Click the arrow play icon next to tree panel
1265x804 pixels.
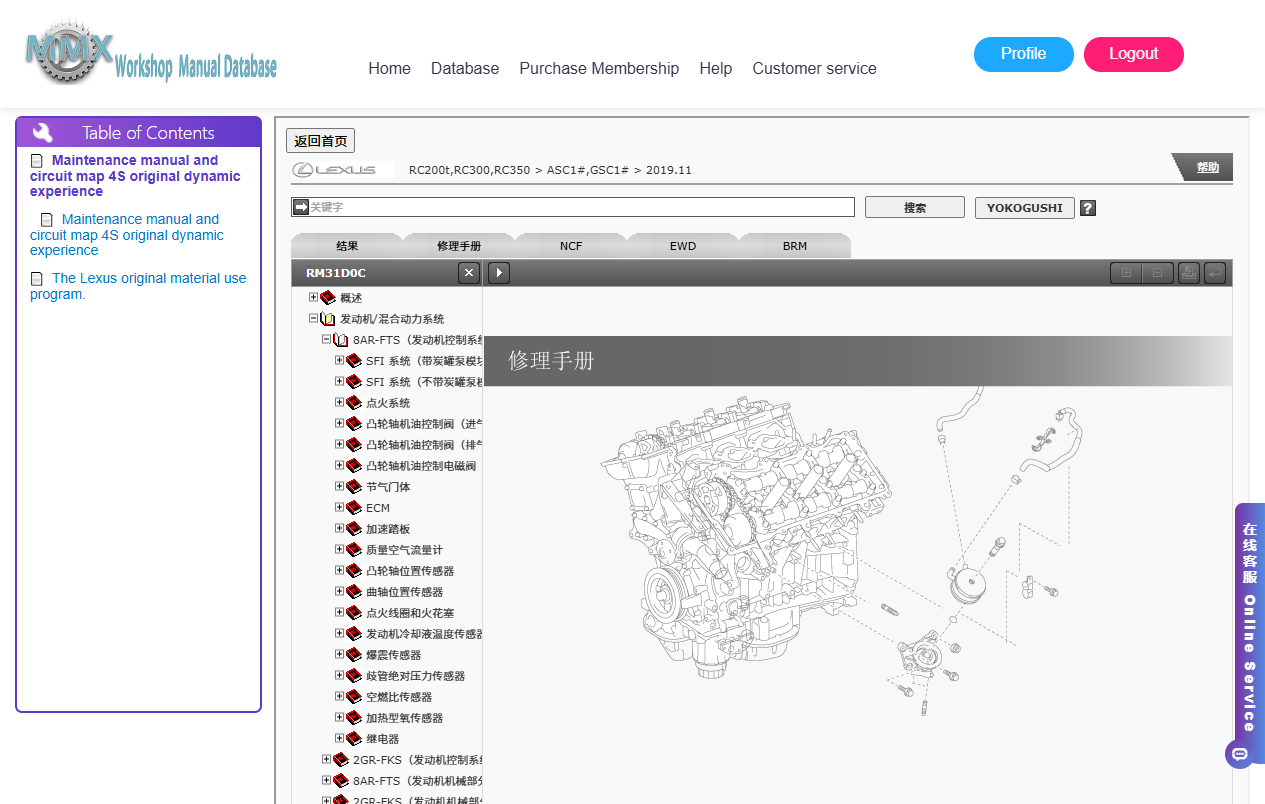499,273
